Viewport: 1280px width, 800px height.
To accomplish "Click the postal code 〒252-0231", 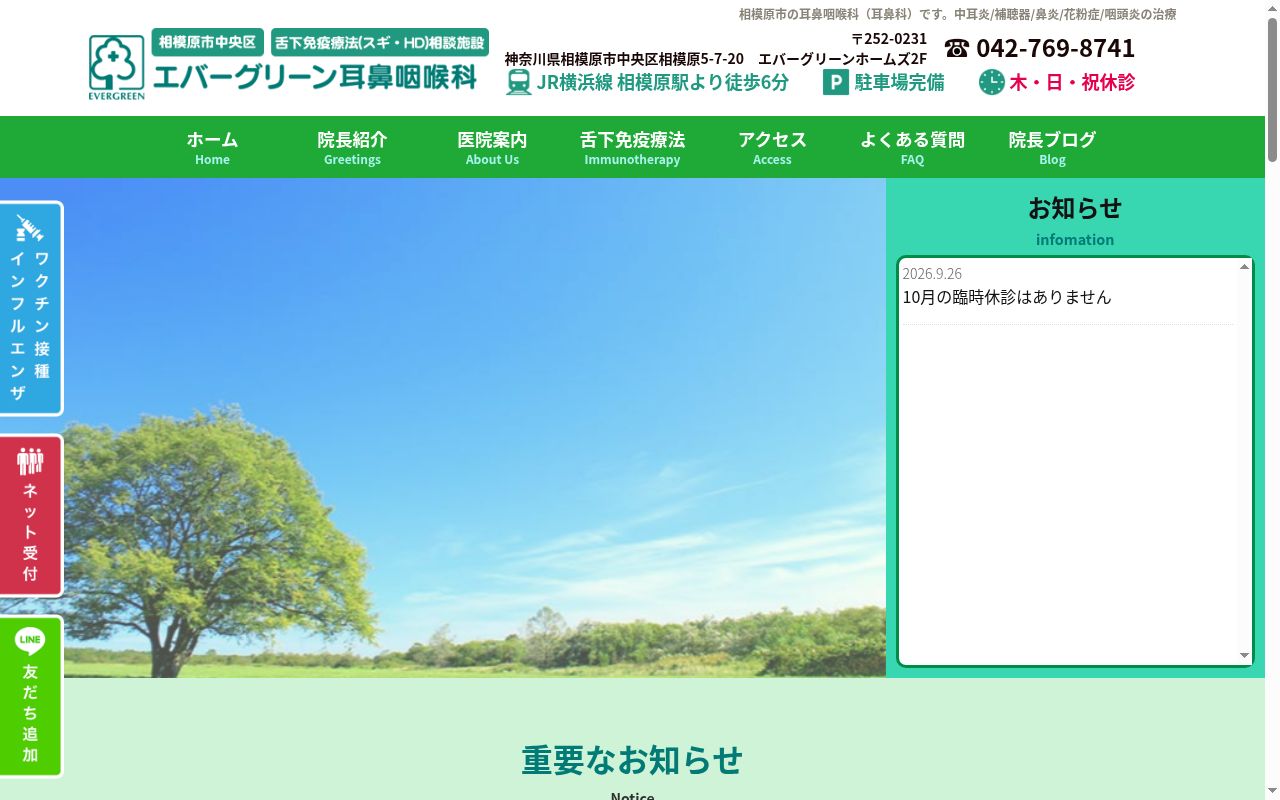I will click(x=889, y=38).
